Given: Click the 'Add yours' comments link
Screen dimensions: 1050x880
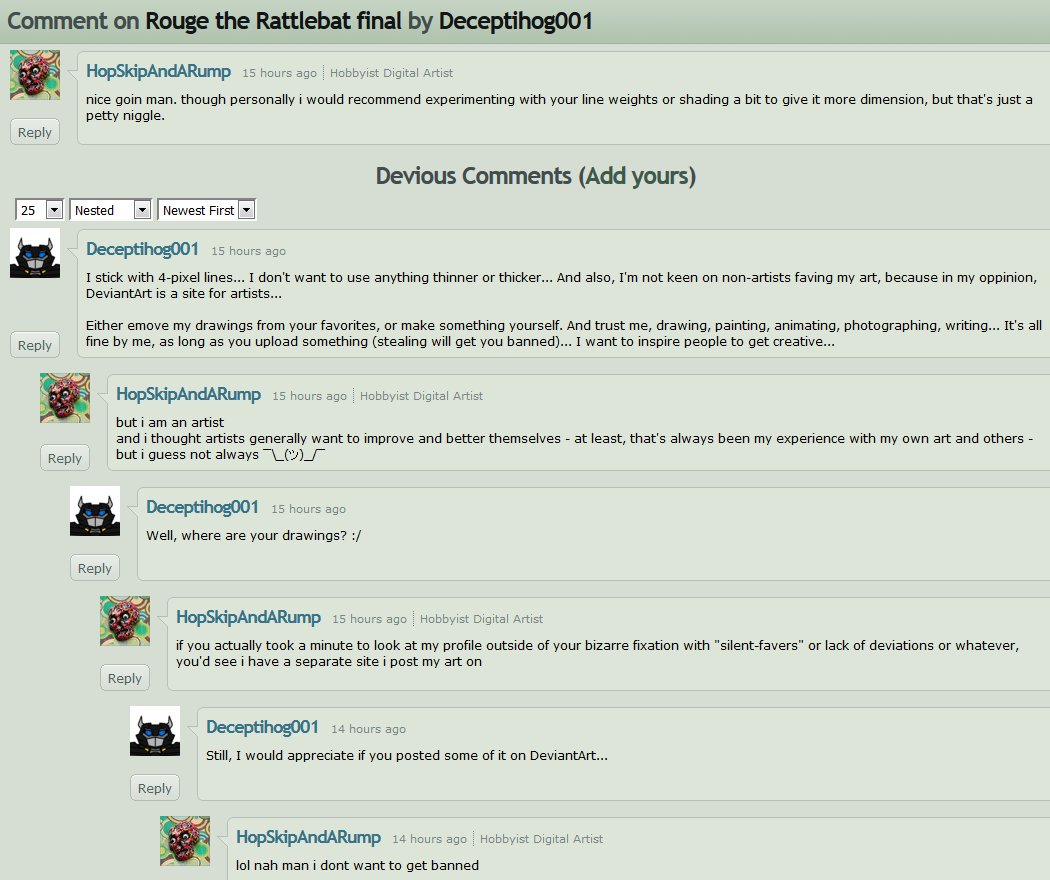Looking at the screenshot, I should [638, 175].
